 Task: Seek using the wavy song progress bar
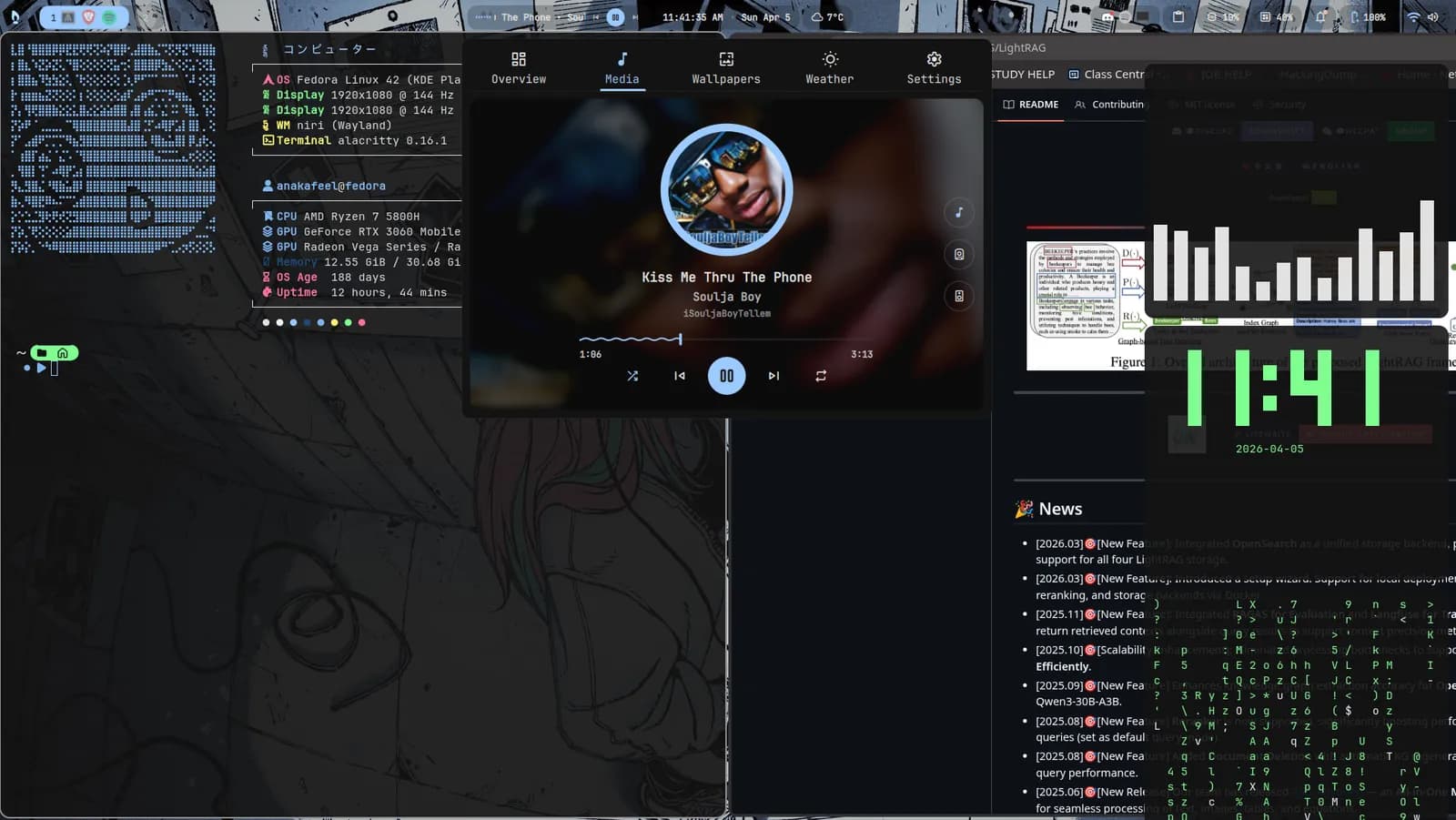(726, 339)
